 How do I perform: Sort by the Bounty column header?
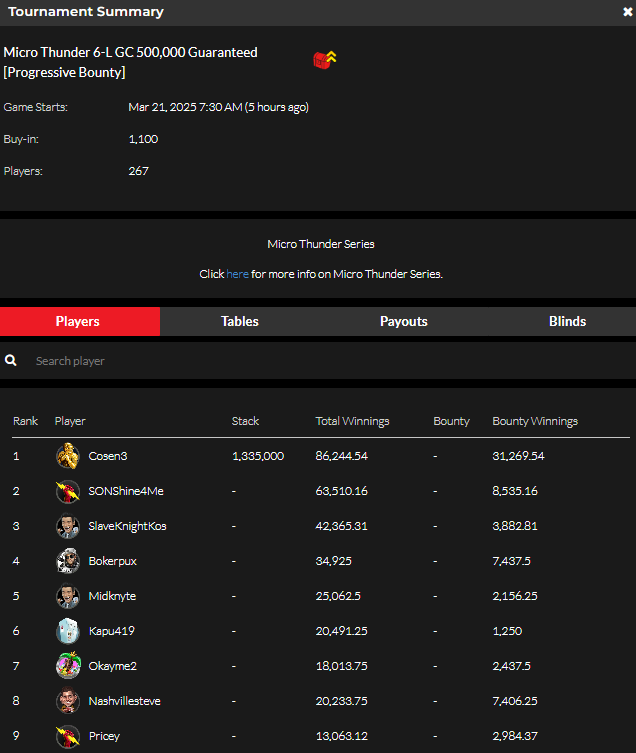[x=452, y=421]
